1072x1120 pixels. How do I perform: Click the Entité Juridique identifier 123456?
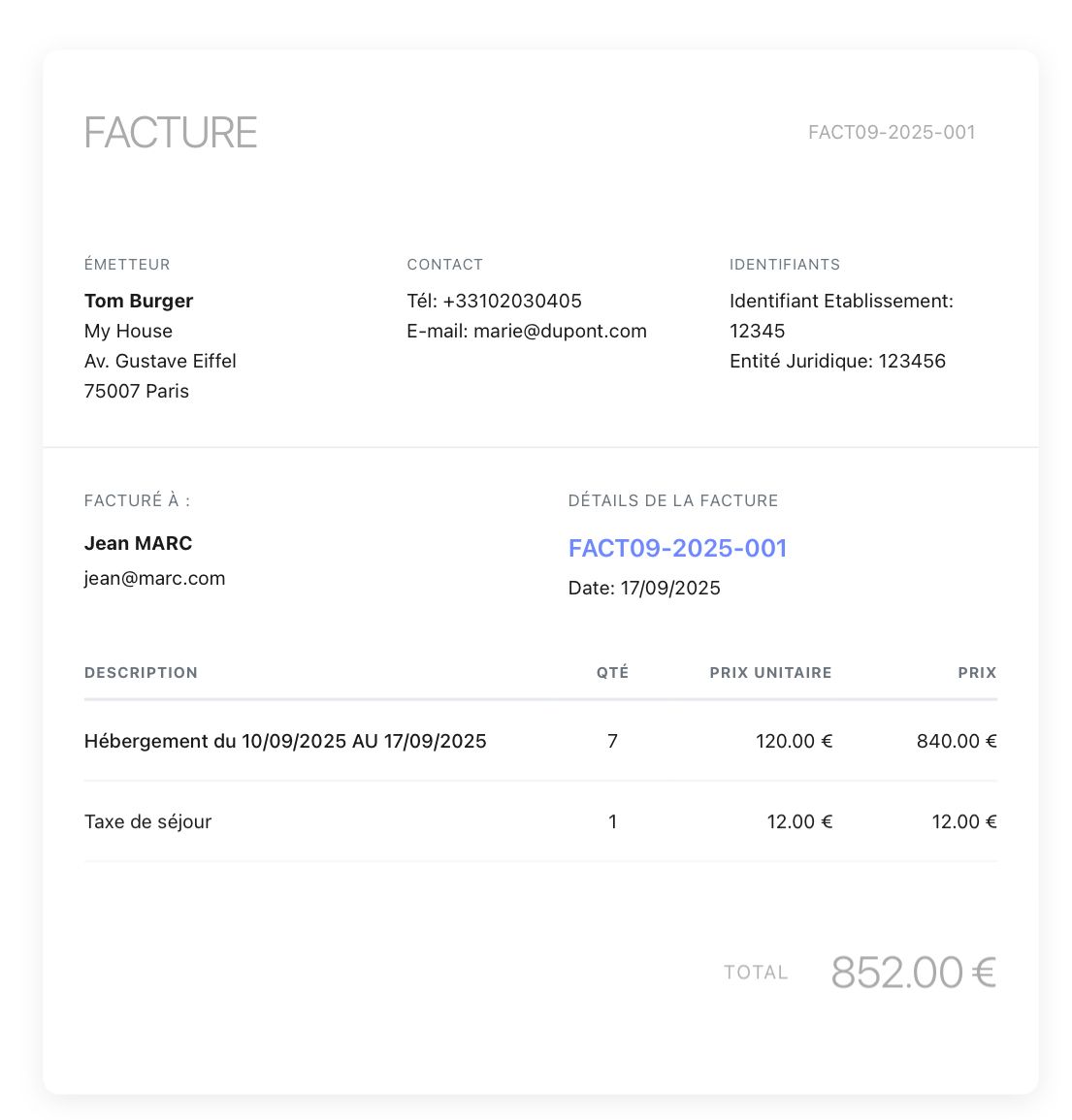pyautogui.click(x=912, y=361)
